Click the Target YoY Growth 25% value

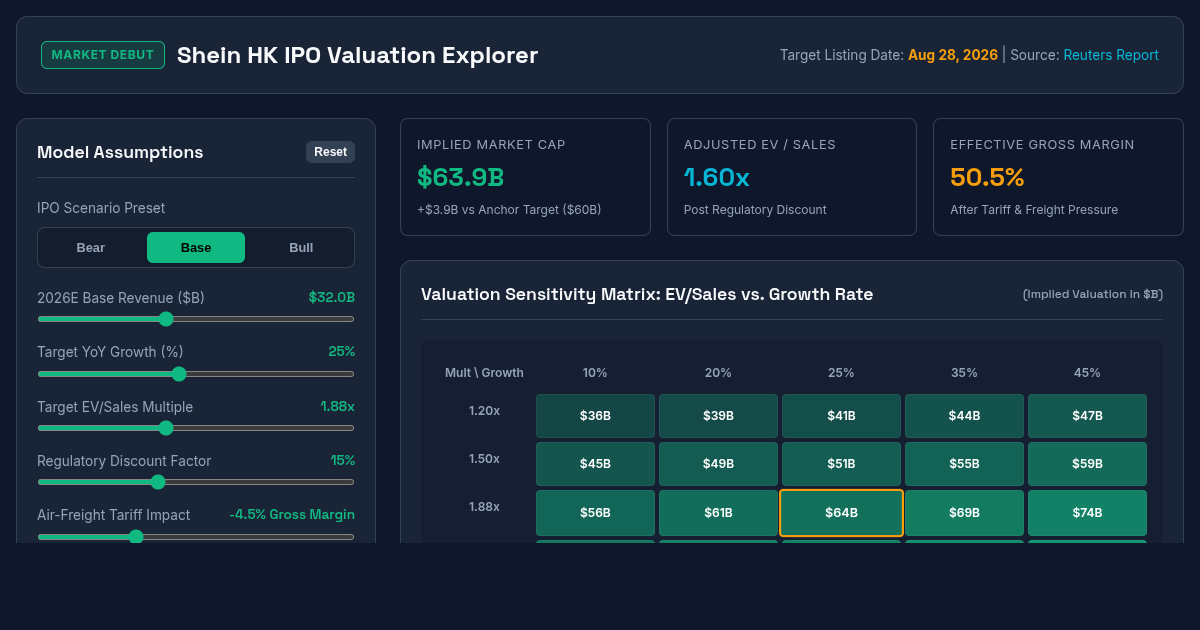point(341,351)
